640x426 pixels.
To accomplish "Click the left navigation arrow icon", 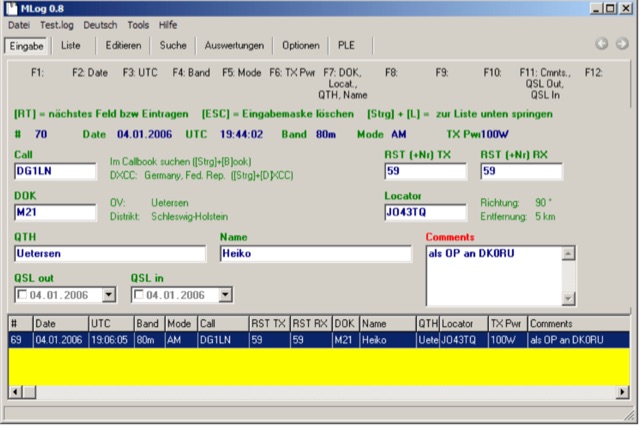I will [x=602, y=44].
